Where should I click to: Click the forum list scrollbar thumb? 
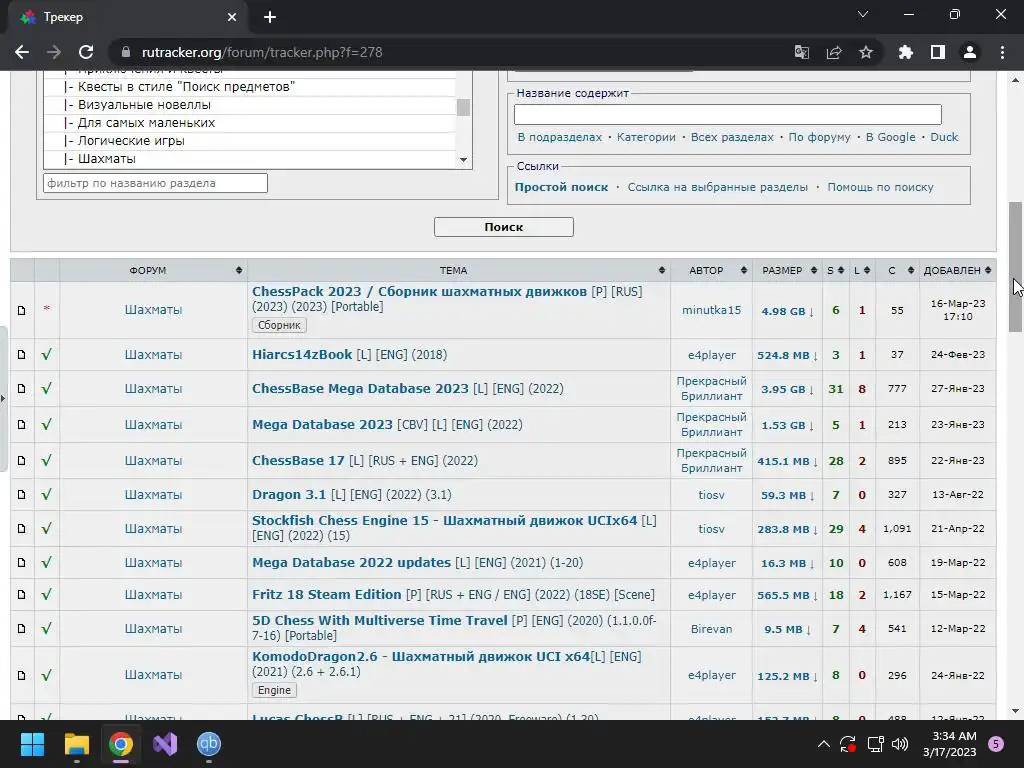click(464, 107)
